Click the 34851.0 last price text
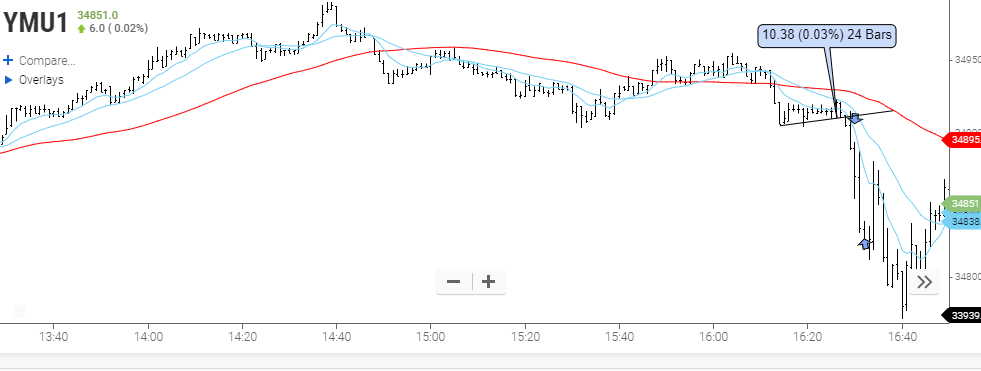Viewport: 981px width, 371px height. pyautogui.click(x=98, y=15)
